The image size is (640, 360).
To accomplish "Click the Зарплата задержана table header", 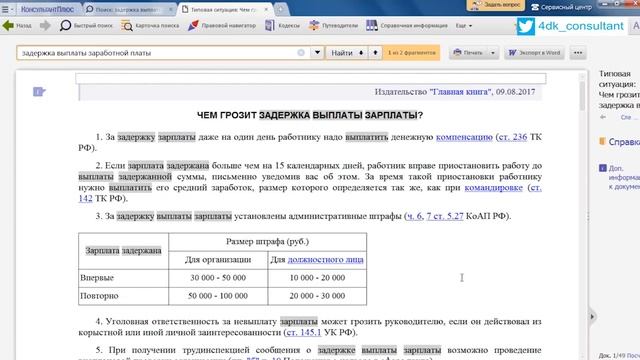I will [123, 251].
